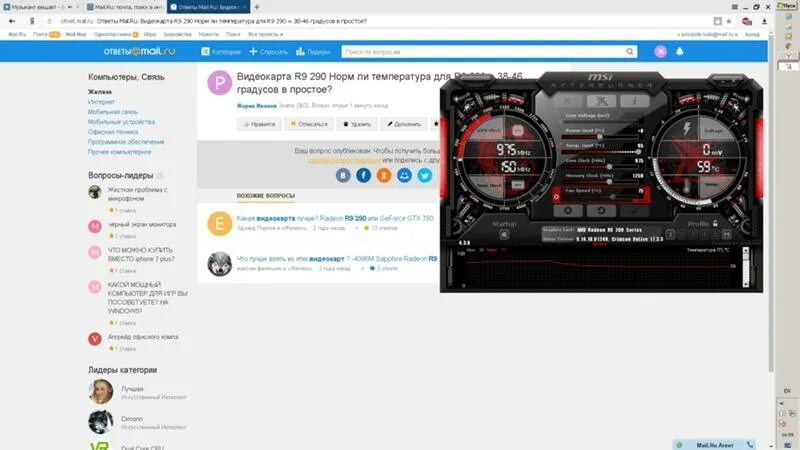Toggle the Startup Windows button in Afterburner
Image resolution: width=800 pixels, height=450 pixels.
504,234
